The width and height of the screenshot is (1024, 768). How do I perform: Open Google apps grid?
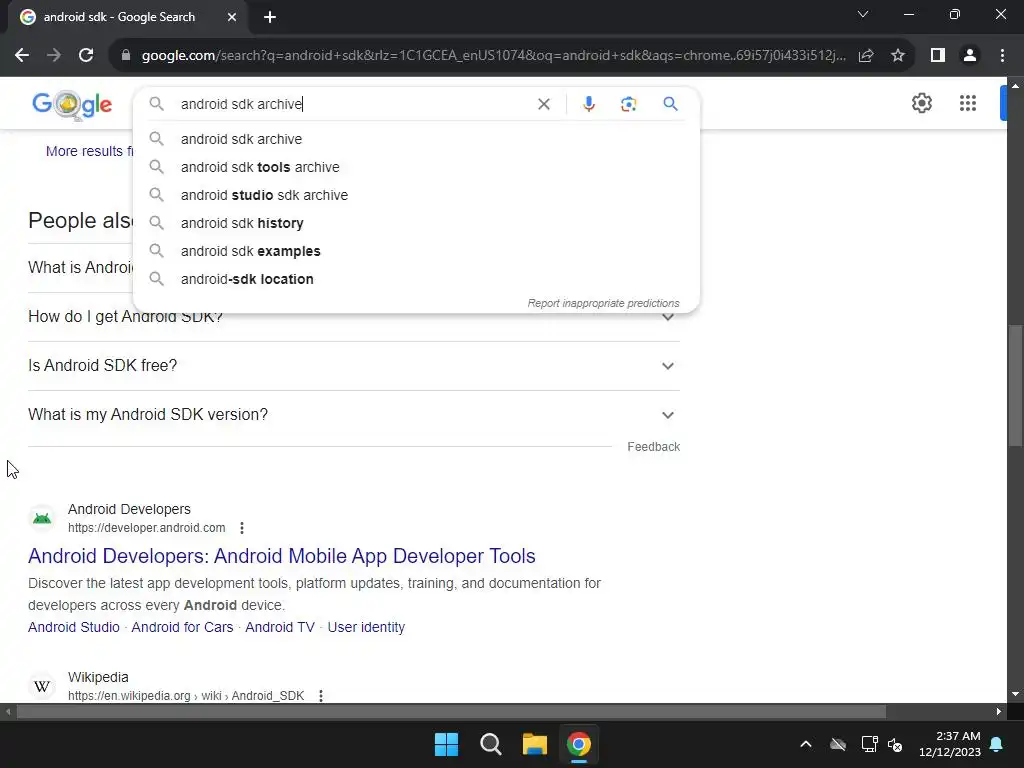click(968, 103)
